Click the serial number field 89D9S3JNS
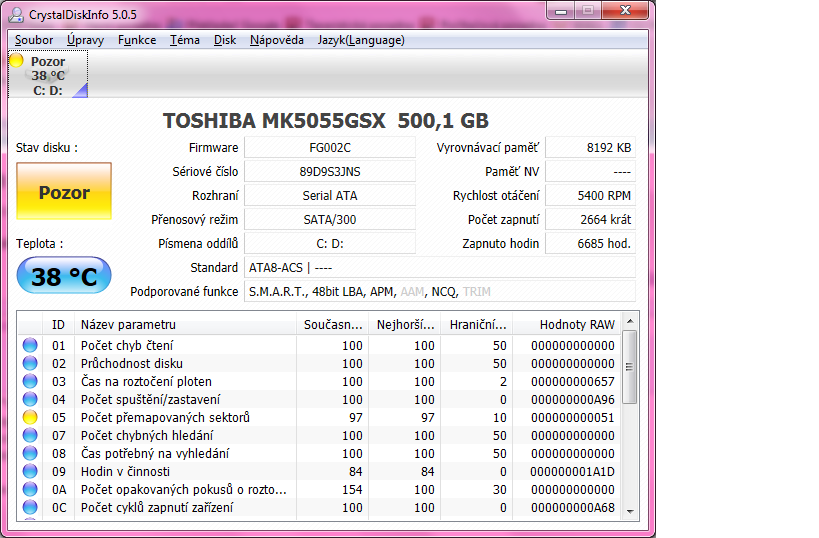 click(330, 171)
